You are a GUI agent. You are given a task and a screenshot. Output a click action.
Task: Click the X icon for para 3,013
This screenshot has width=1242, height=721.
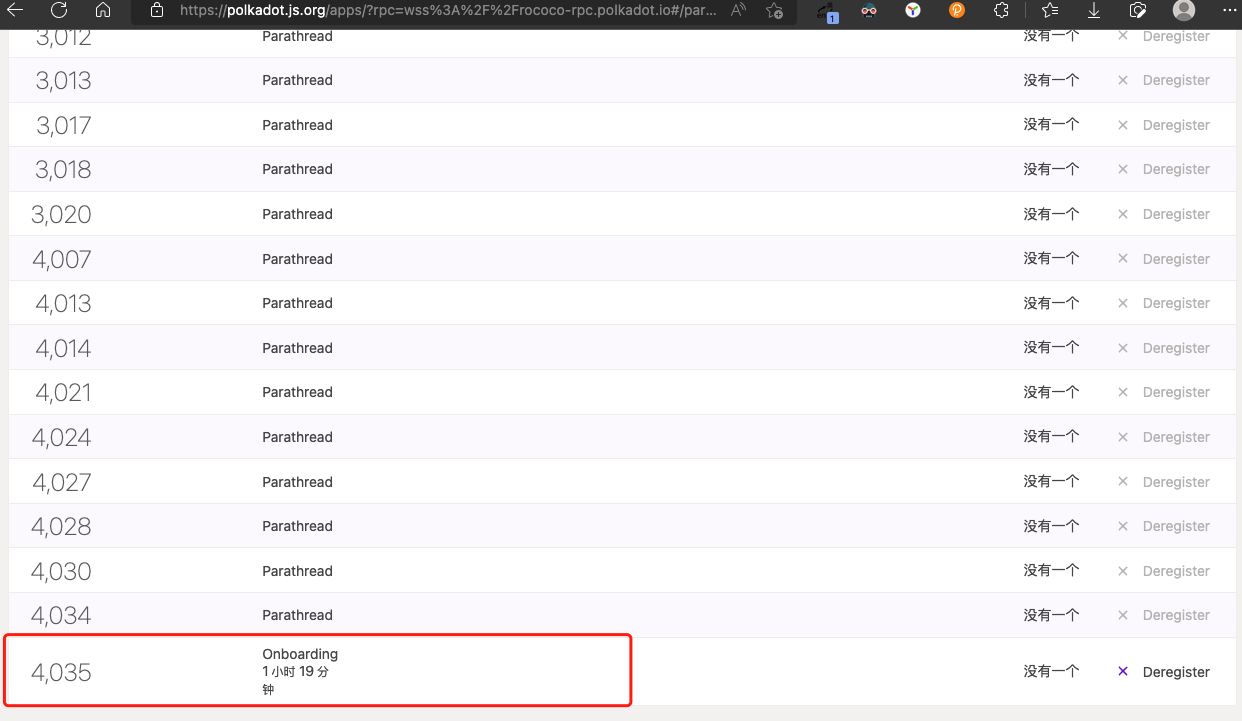(x=1123, y=80)
